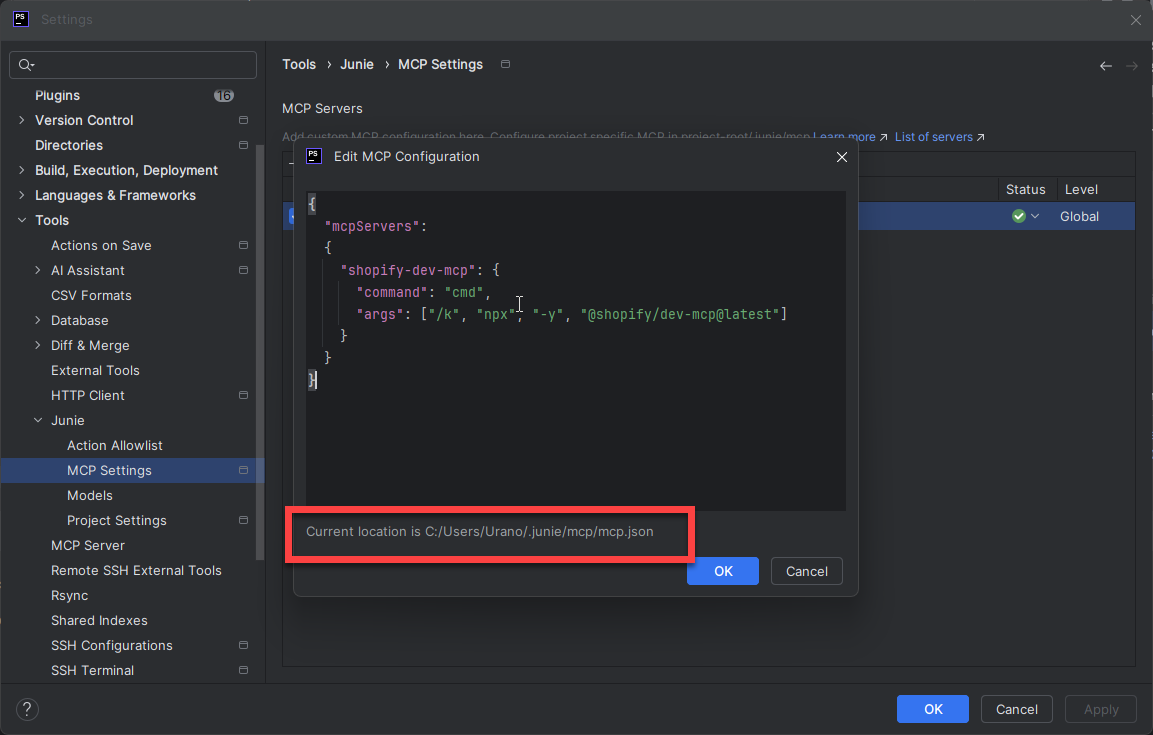1153x735 pixels.
Task: Open the server status dropdown chevron
Action: tap(1035, 216)
